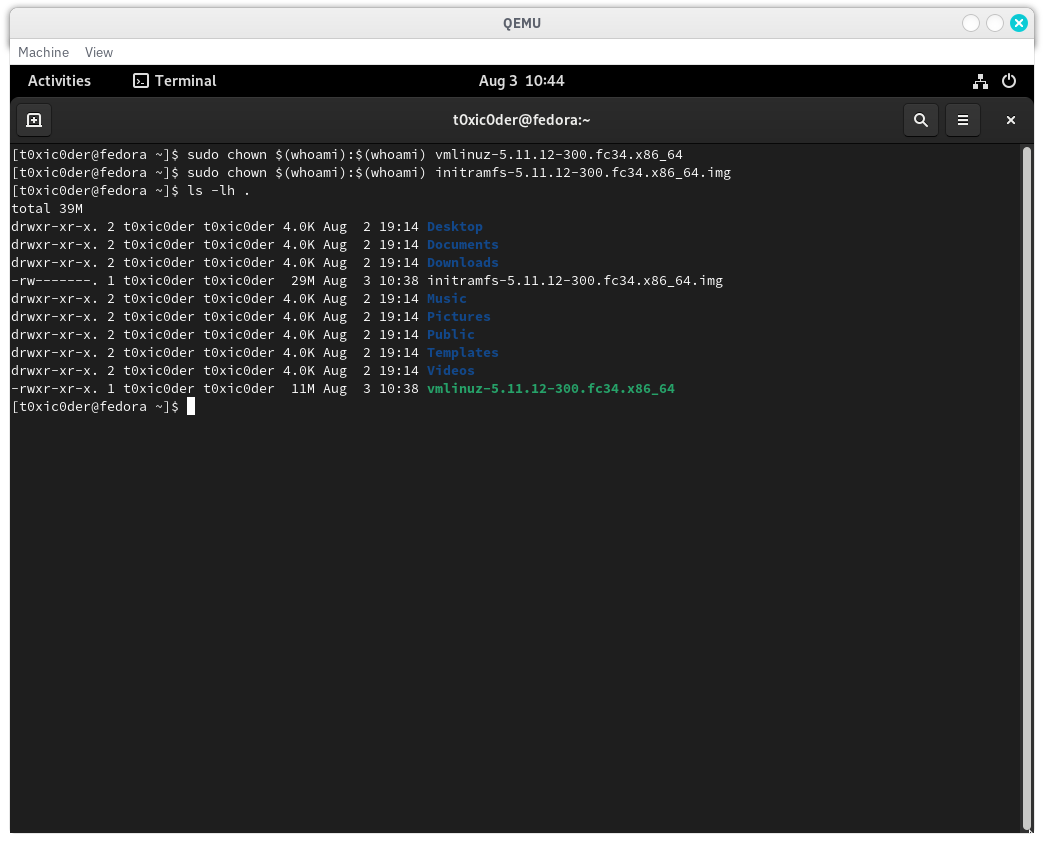1044x843 pixels.
Task: Click the t0xic0der@fedora:~ window title
Action: [x=521, y=120]
